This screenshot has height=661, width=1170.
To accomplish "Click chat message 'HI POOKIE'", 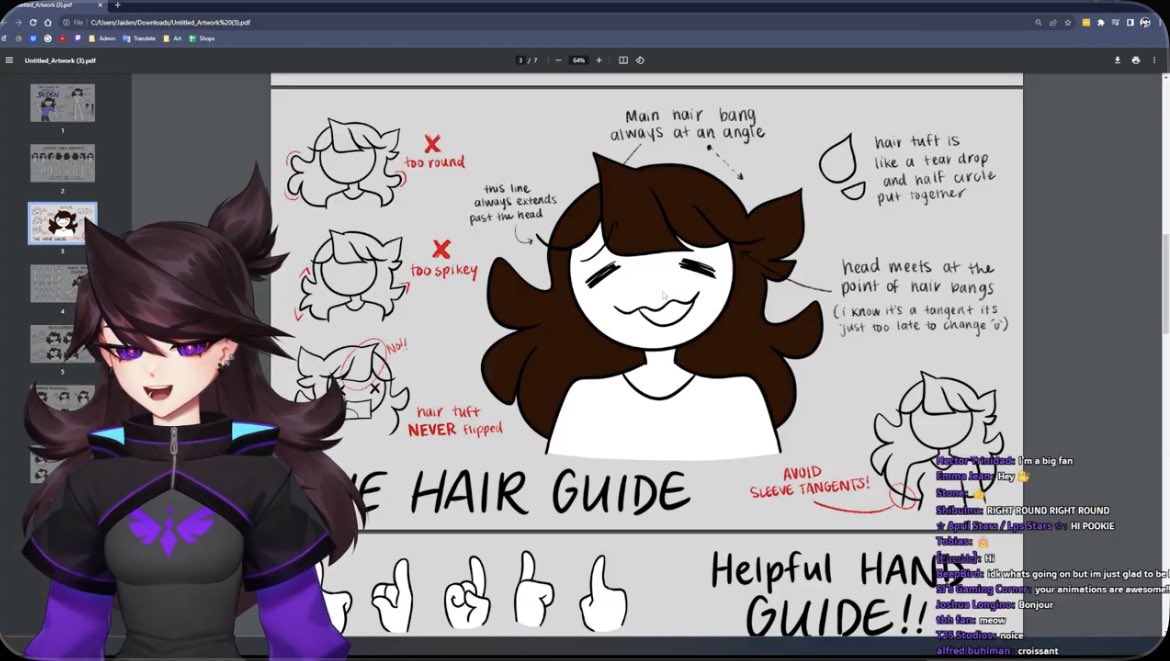I will tap(1092, 526).
